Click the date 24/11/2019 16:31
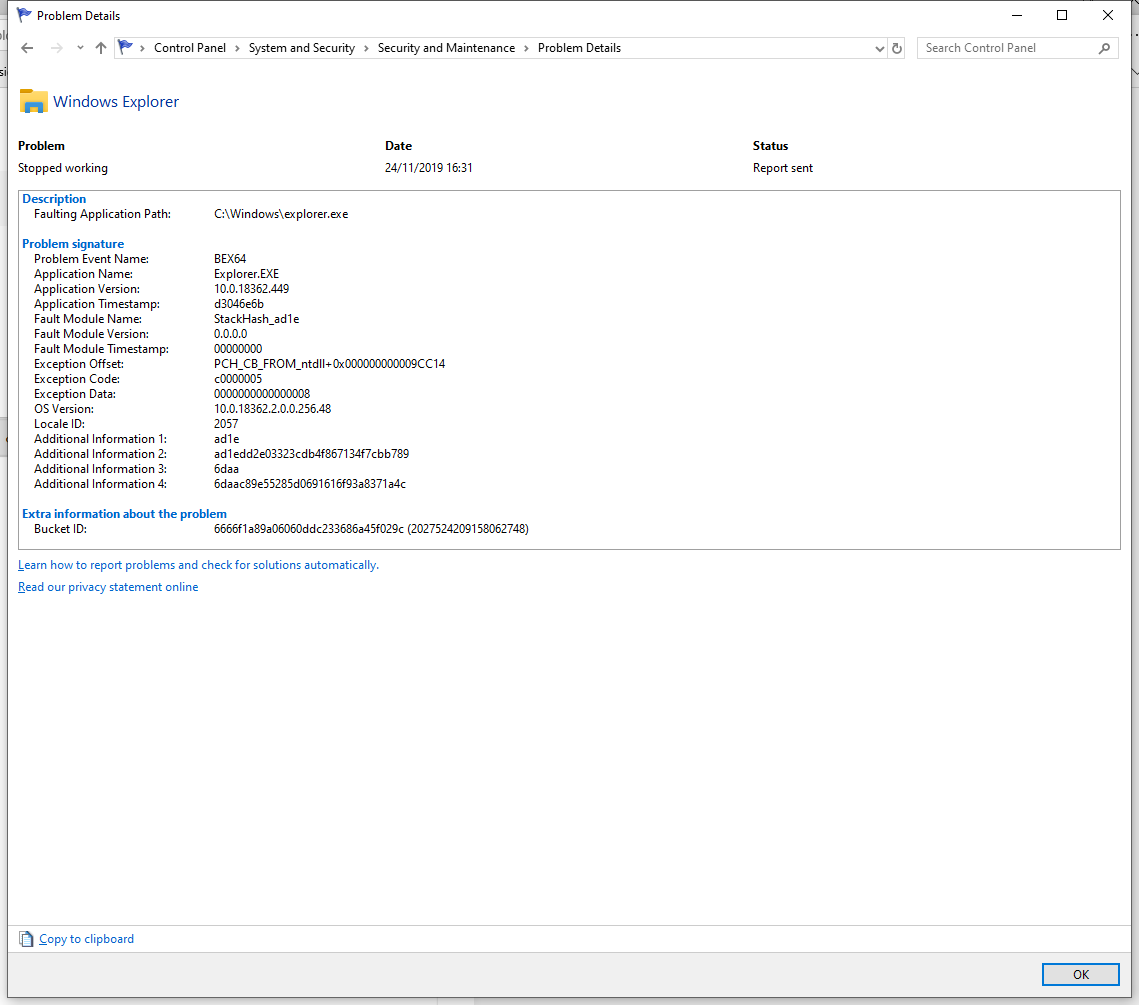Screen dimensions: 1139x1005 pyautogui.click(x=429, y=168)
